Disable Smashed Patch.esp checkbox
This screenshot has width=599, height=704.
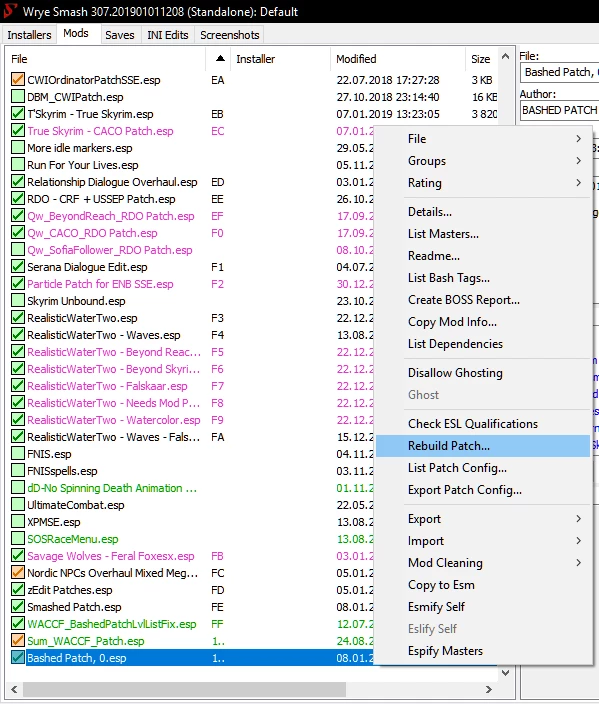18,607
